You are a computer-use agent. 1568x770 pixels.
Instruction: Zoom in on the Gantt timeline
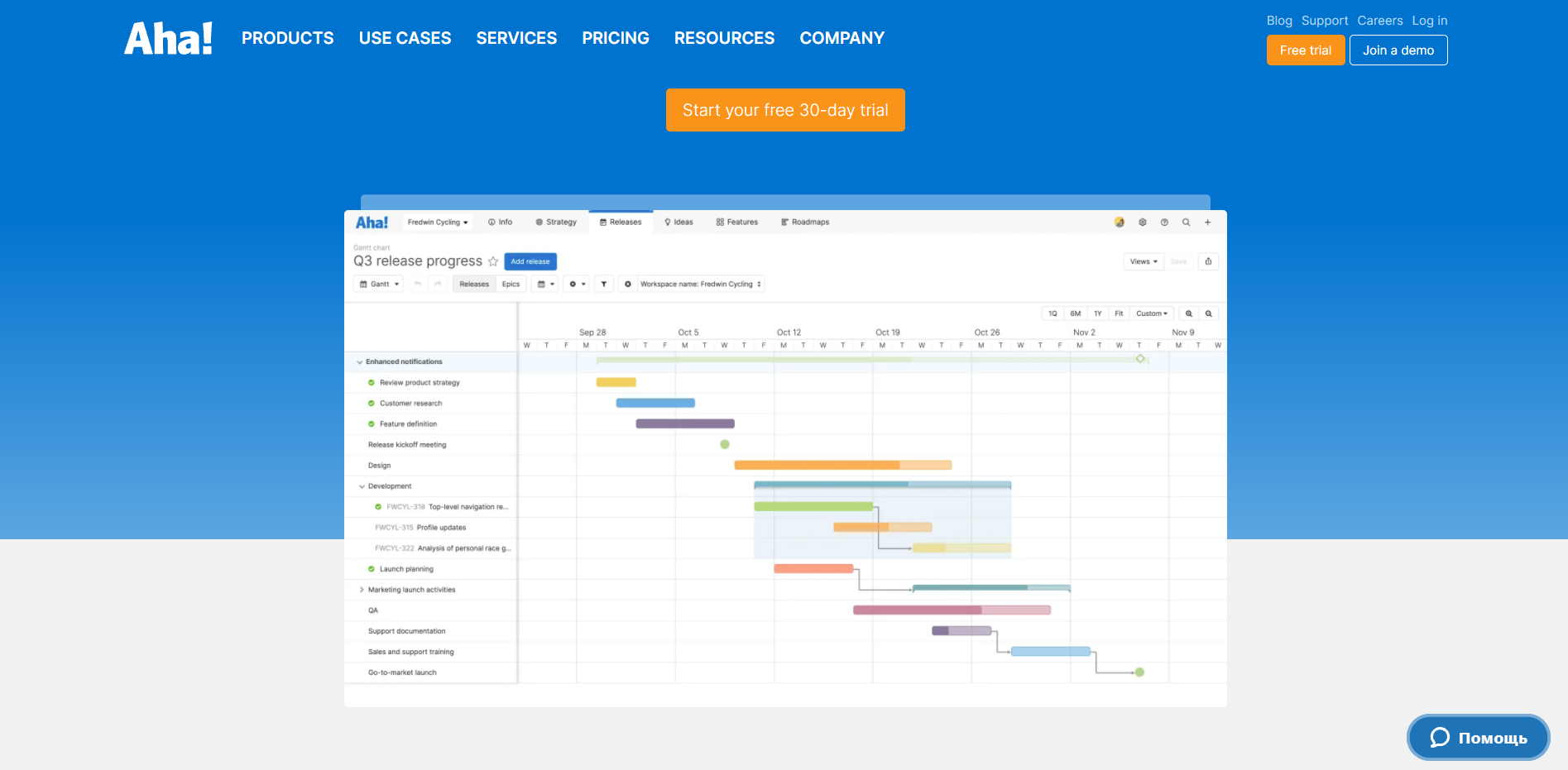pyautogui.click(x=1189, y=313)
